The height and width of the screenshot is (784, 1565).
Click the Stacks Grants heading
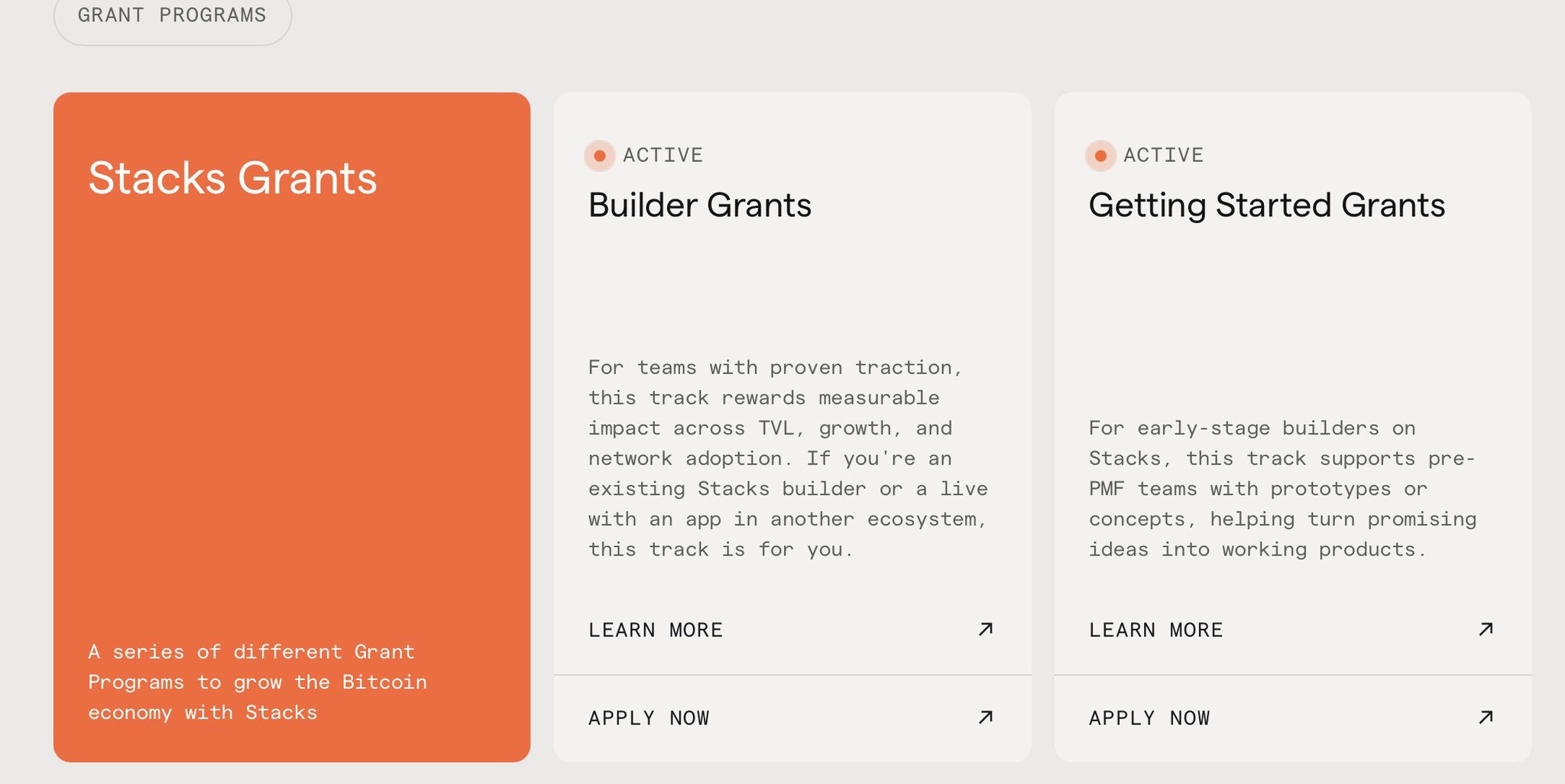click(232, 178)
